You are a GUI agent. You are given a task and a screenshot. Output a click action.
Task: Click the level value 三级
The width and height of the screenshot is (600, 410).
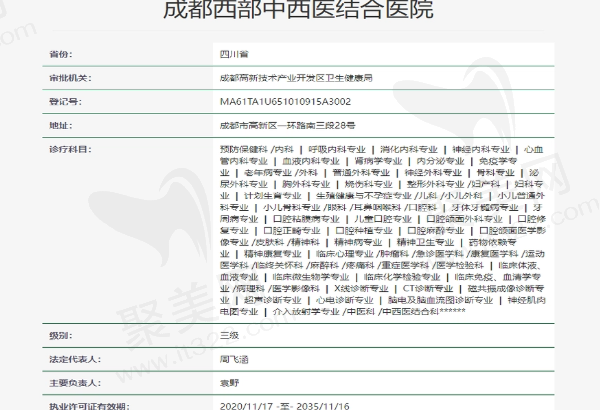point(230,336)
